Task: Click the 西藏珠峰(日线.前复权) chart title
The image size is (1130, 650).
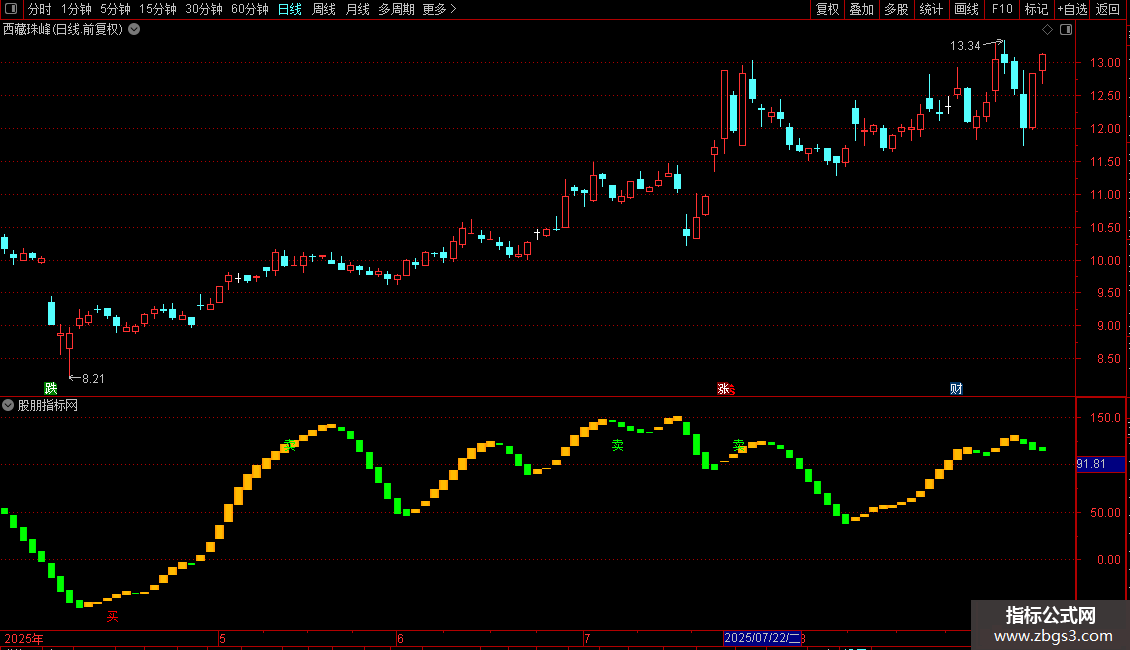Action: [x=63, y=30]
